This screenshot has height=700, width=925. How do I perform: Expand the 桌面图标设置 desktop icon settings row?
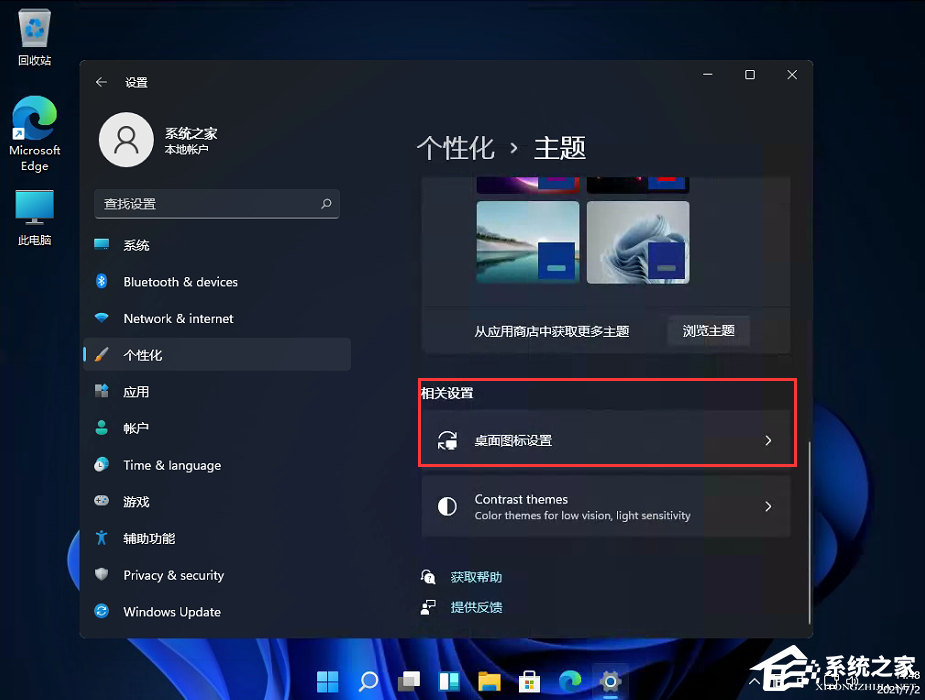click(x=607, y=440)
